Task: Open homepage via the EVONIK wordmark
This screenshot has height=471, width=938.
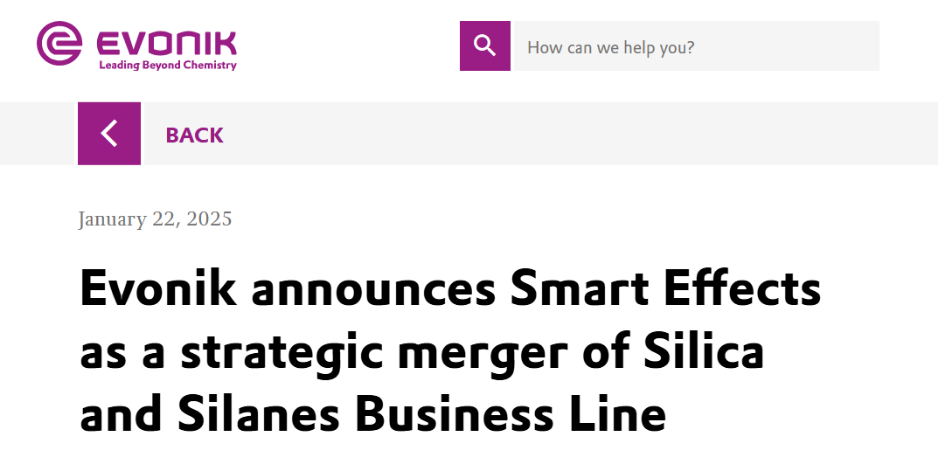Action: click(166, 44)
